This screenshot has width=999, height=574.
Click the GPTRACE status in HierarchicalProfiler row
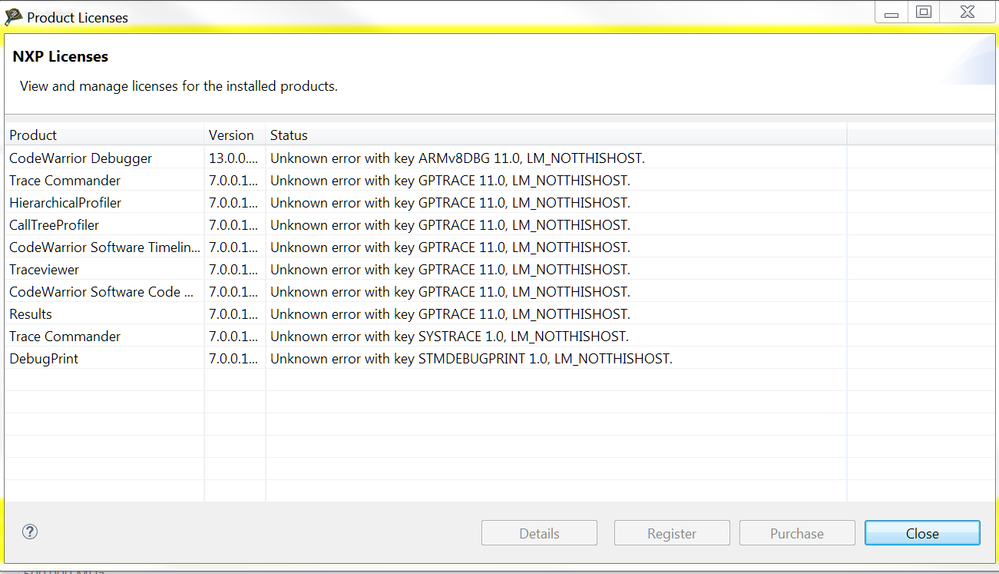(x=450, y=203)
